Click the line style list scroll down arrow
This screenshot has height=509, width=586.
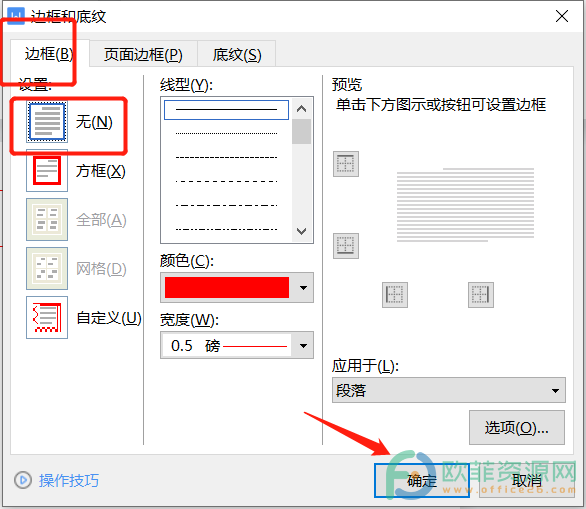coord(301,231)
